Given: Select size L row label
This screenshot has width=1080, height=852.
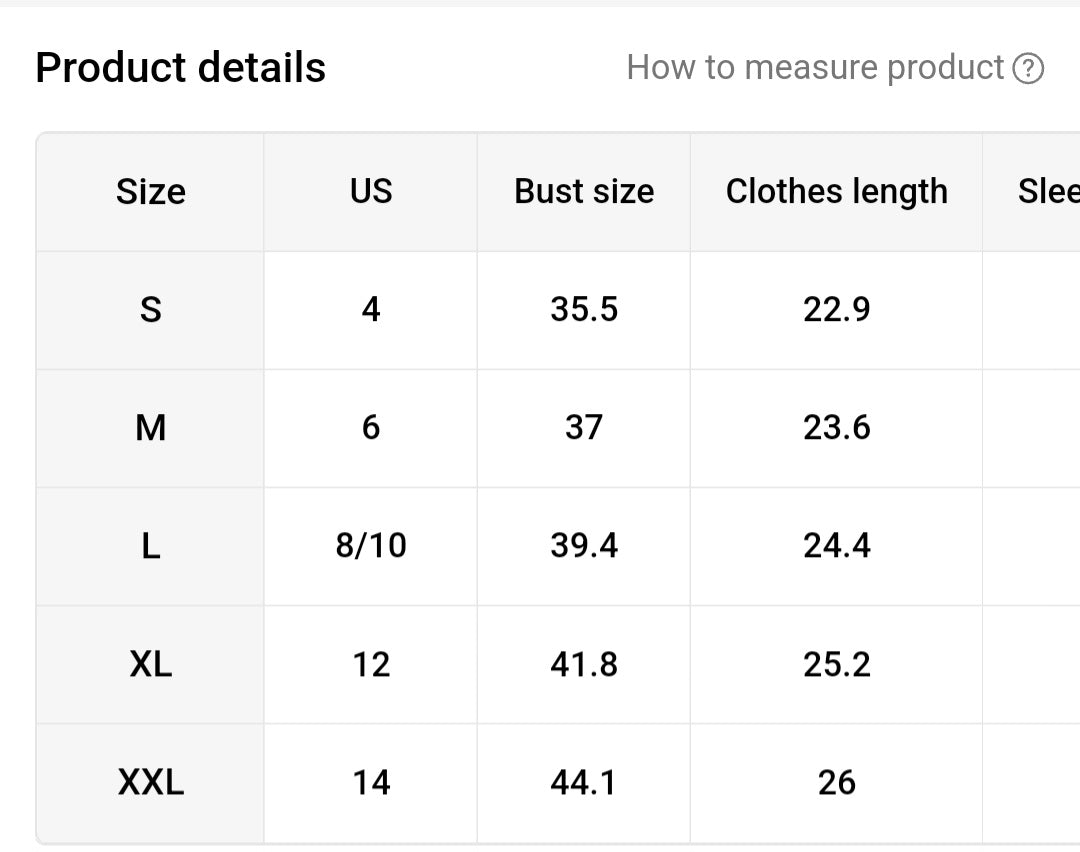Looking at the screenshot, I should [x=150, y=546].
